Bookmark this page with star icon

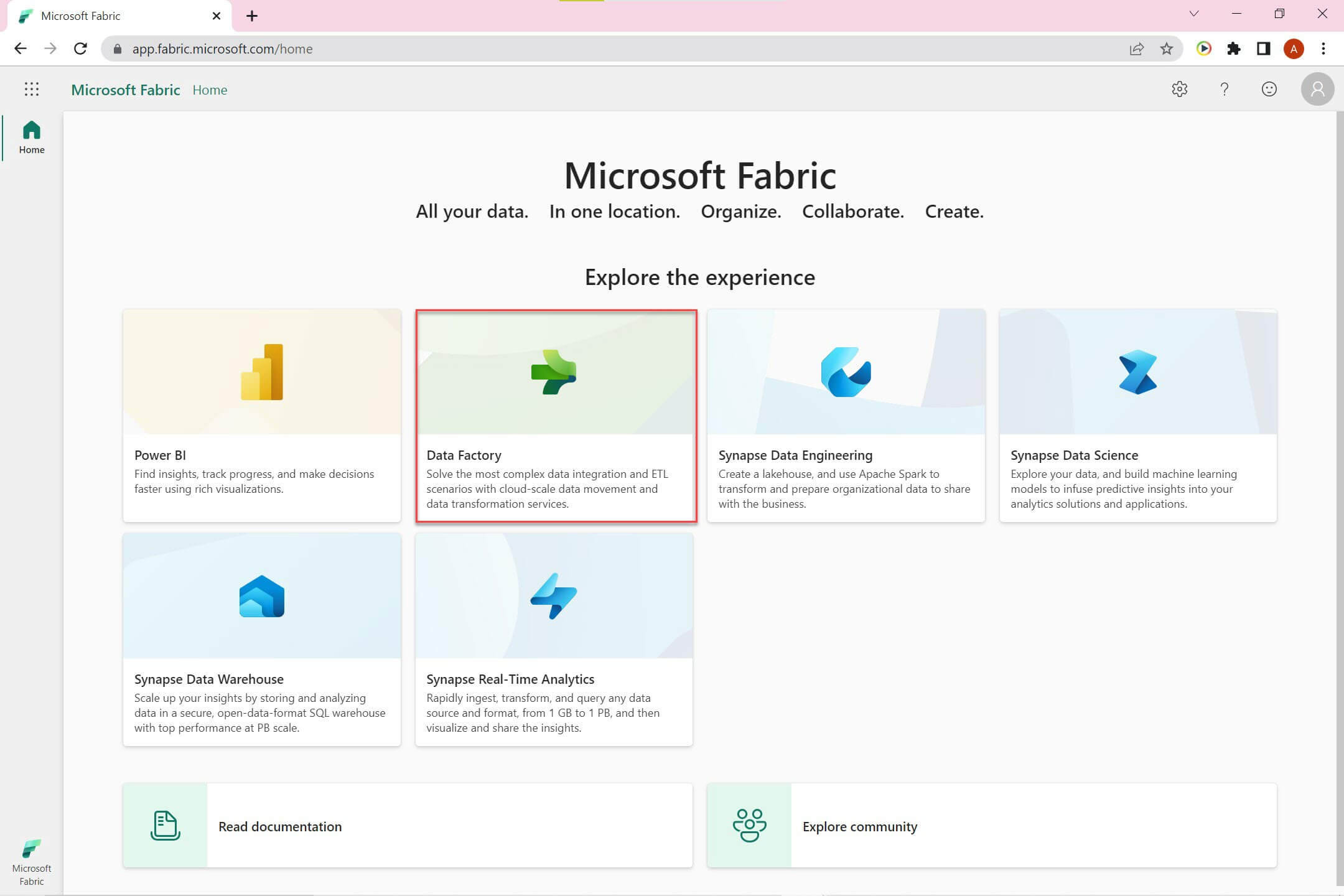pos(1166,49)
